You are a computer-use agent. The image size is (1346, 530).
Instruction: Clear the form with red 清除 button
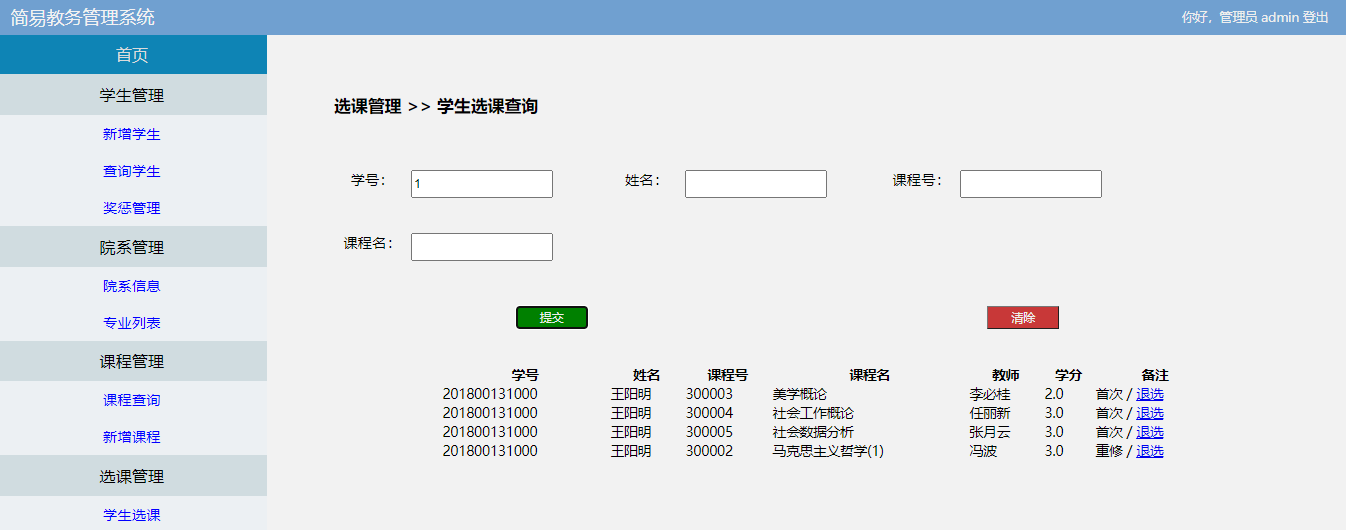click(x=1023, y=318)
